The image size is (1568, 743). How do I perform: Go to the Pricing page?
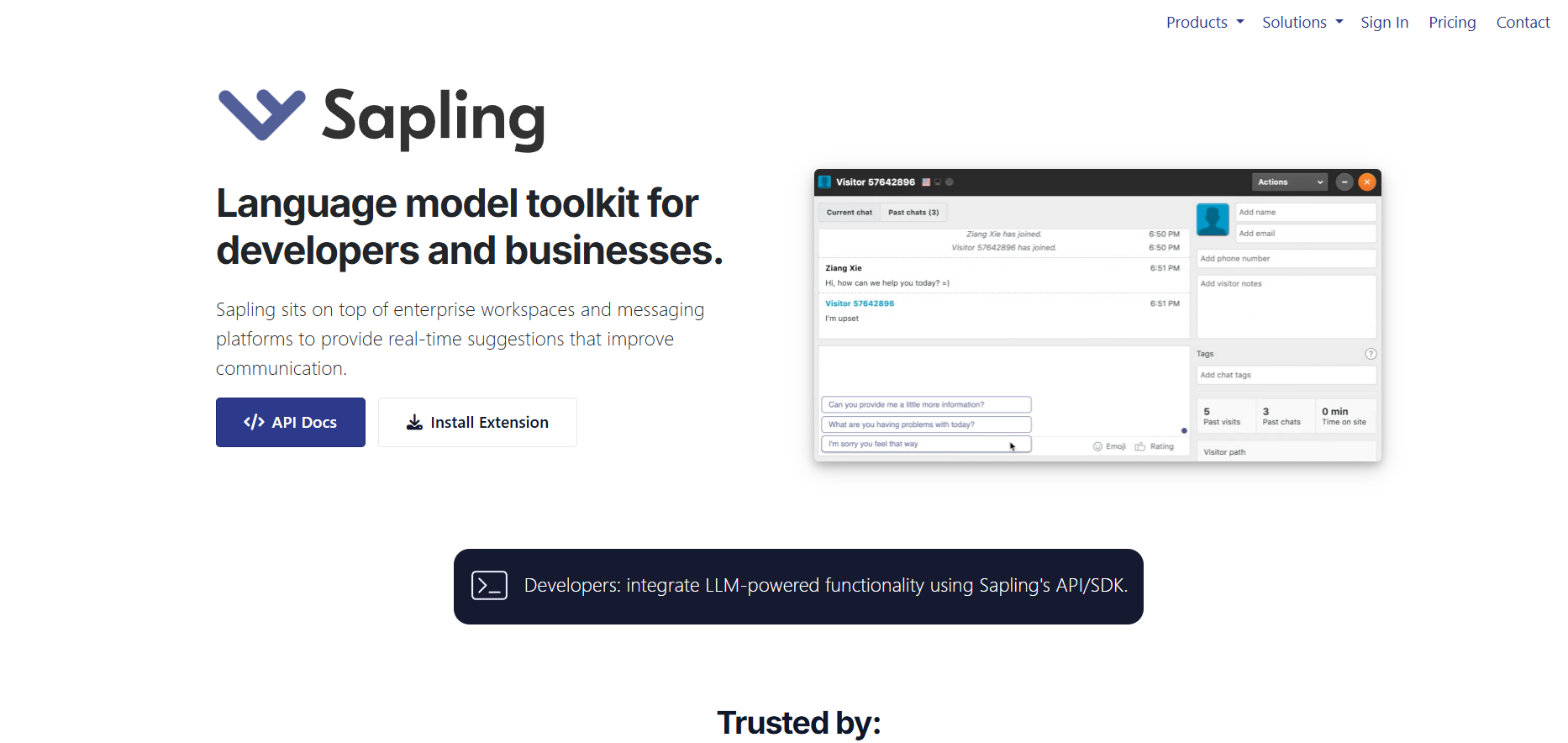(x=1452, y=23)
